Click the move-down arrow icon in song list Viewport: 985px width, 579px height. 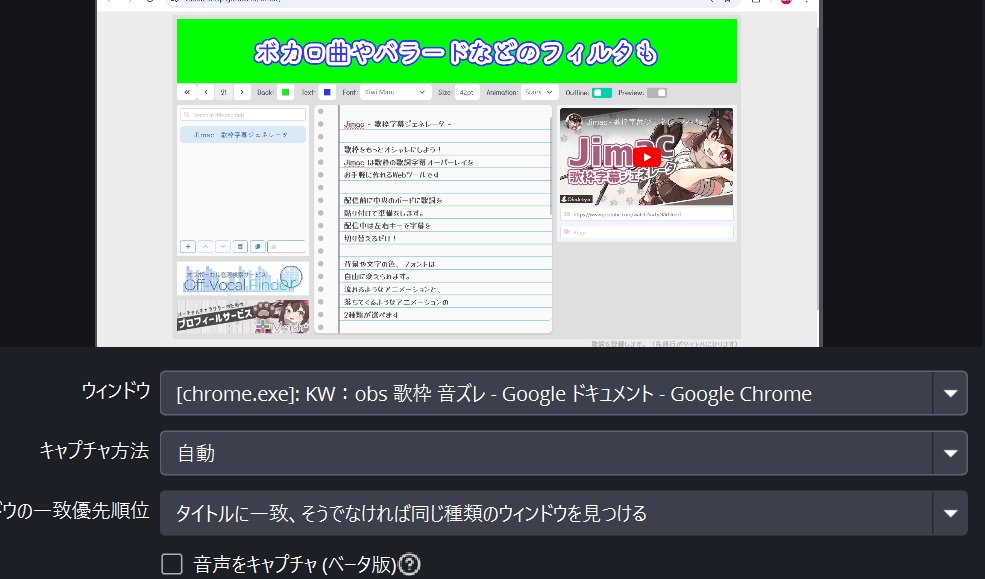(222, 247)
